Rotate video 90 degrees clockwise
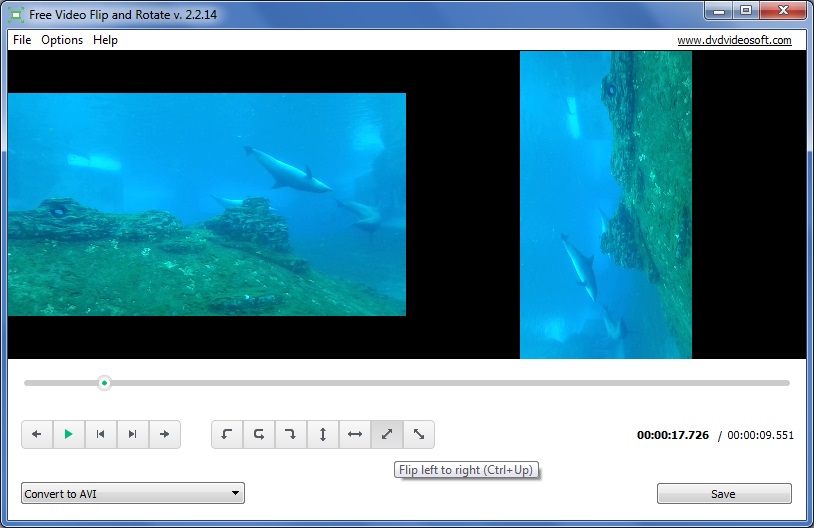This screenshot has height=528, width=814. pyautogui.click(x=291, y=434)
